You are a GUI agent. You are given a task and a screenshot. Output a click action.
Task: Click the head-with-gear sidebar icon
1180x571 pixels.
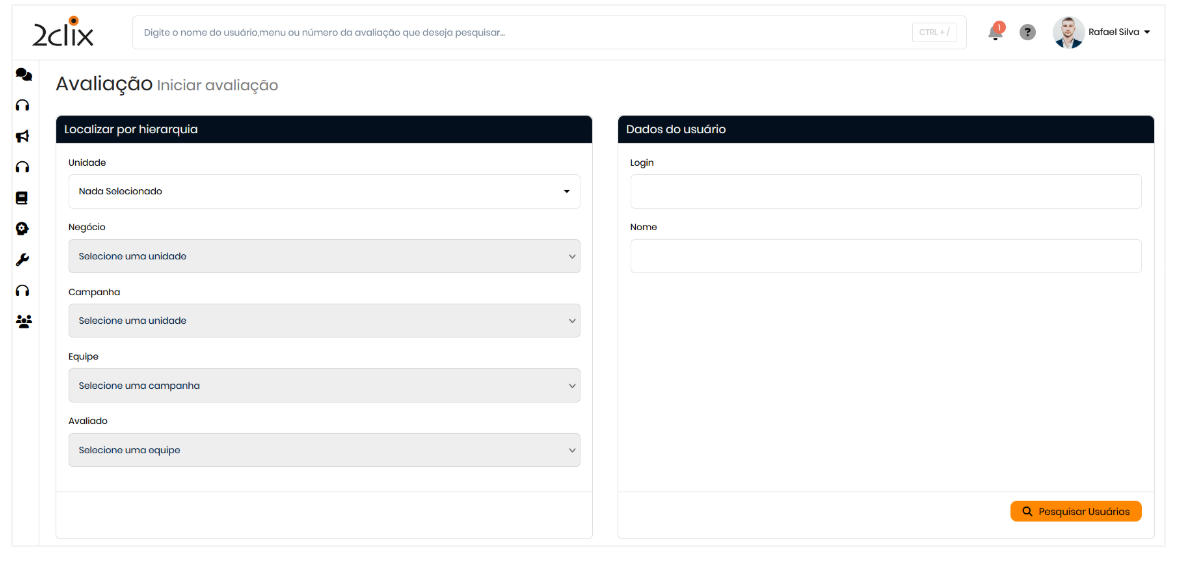click(x=23, y=229)
